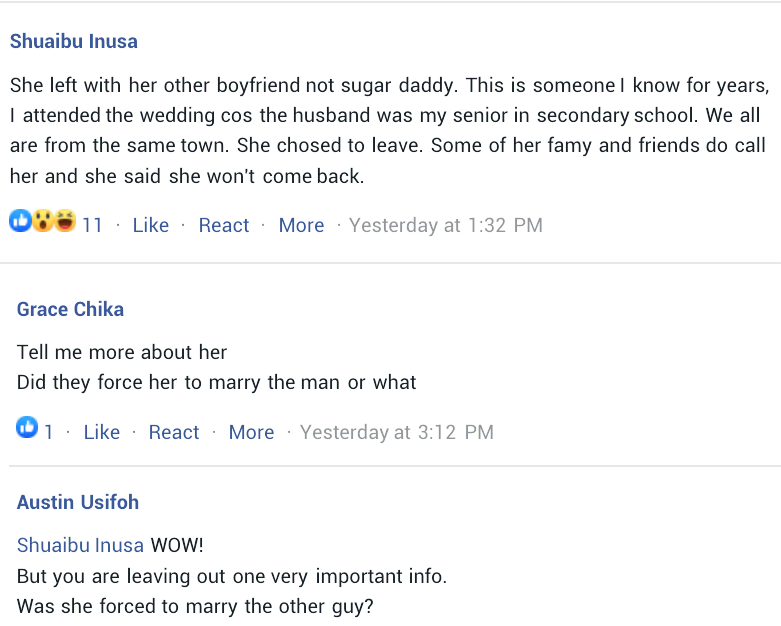Viewport: 781px width, 626px height.
Task: Open reaction count 11 on Shuaibu's comment
Action: click(x=92, y=225)
